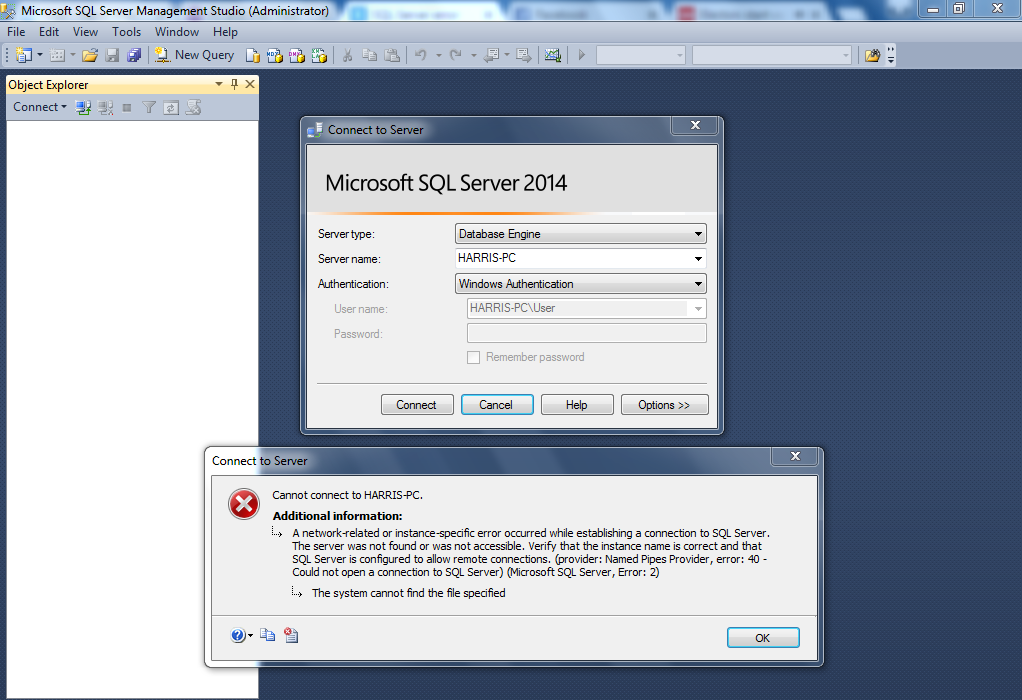Open the Authentication dropdown

pos(698,284)
